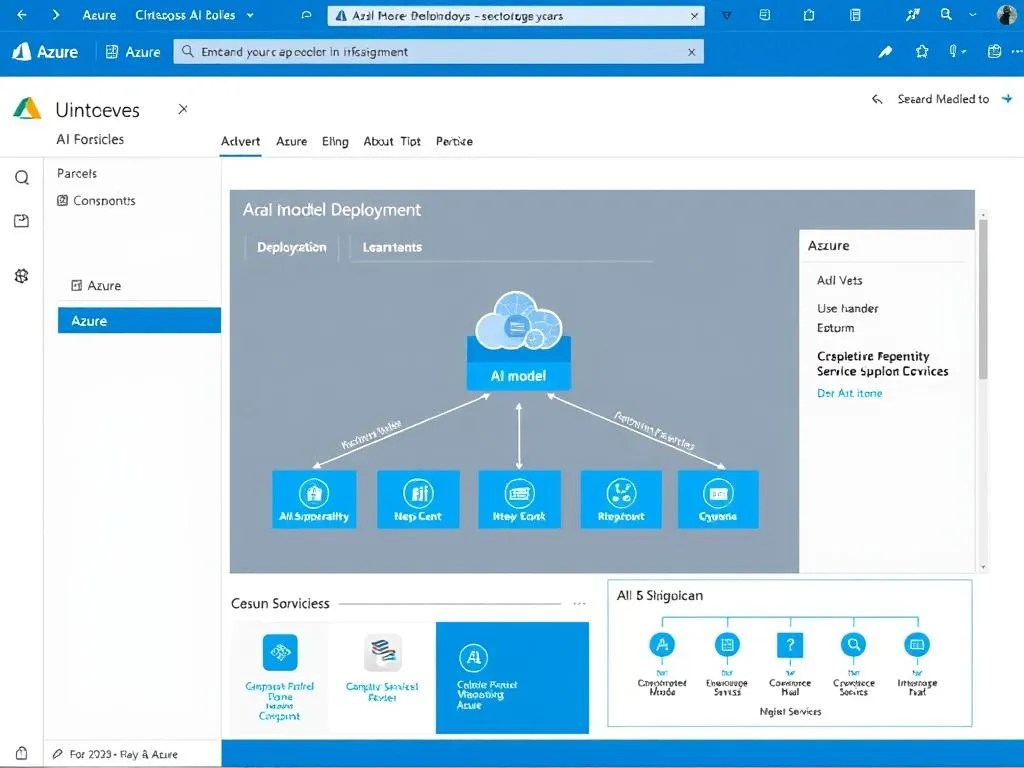
Task: Click the Ntey Eork node
Action: 519,500
